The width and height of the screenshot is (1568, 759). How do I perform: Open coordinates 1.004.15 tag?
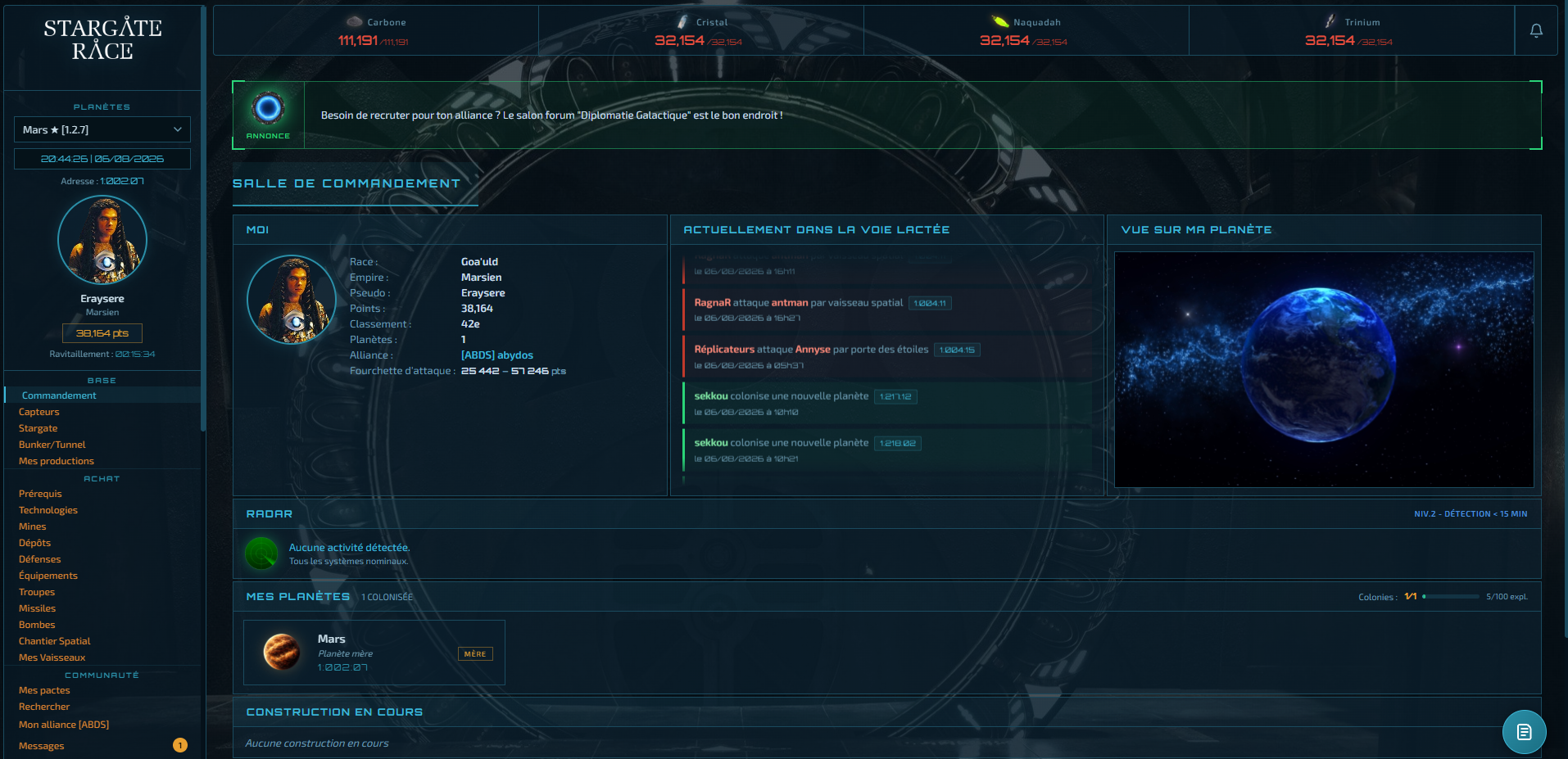pyautogui.click(x=957, y=350)
